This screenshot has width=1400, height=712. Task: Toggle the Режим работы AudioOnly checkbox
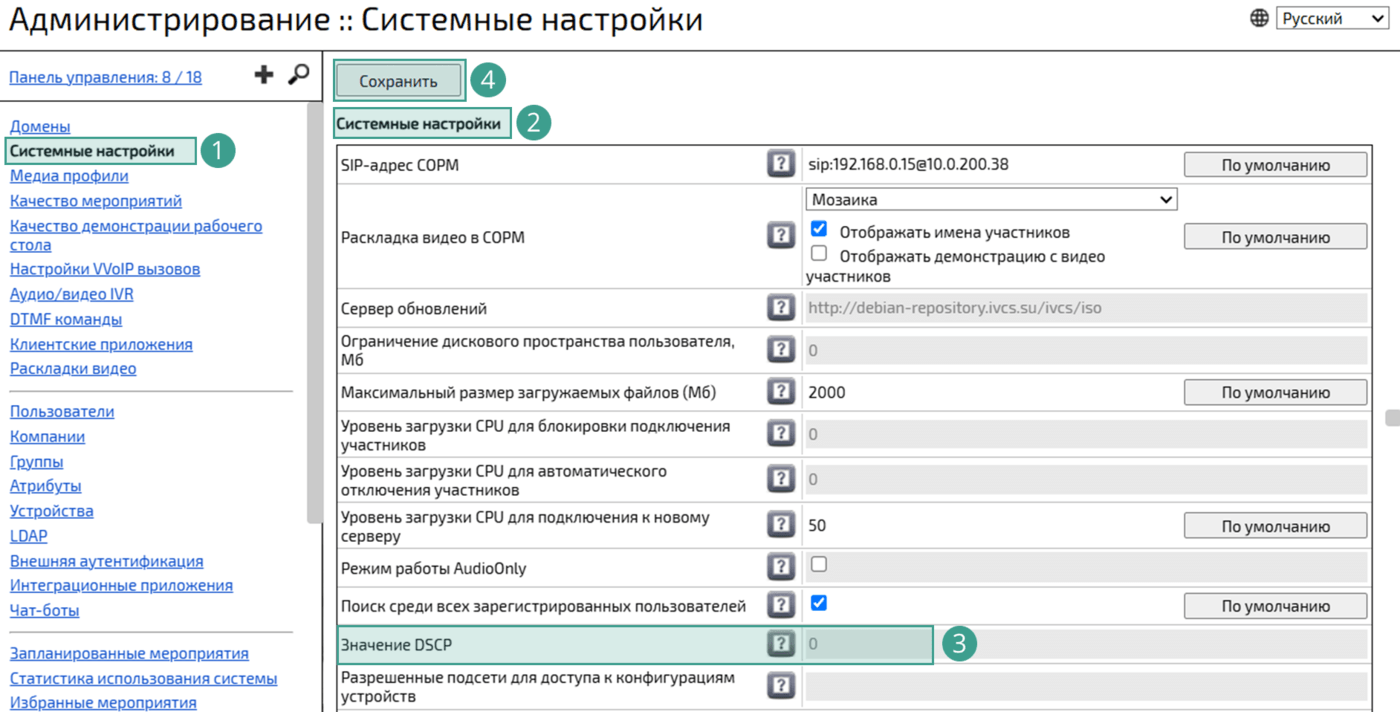[819, 565]
